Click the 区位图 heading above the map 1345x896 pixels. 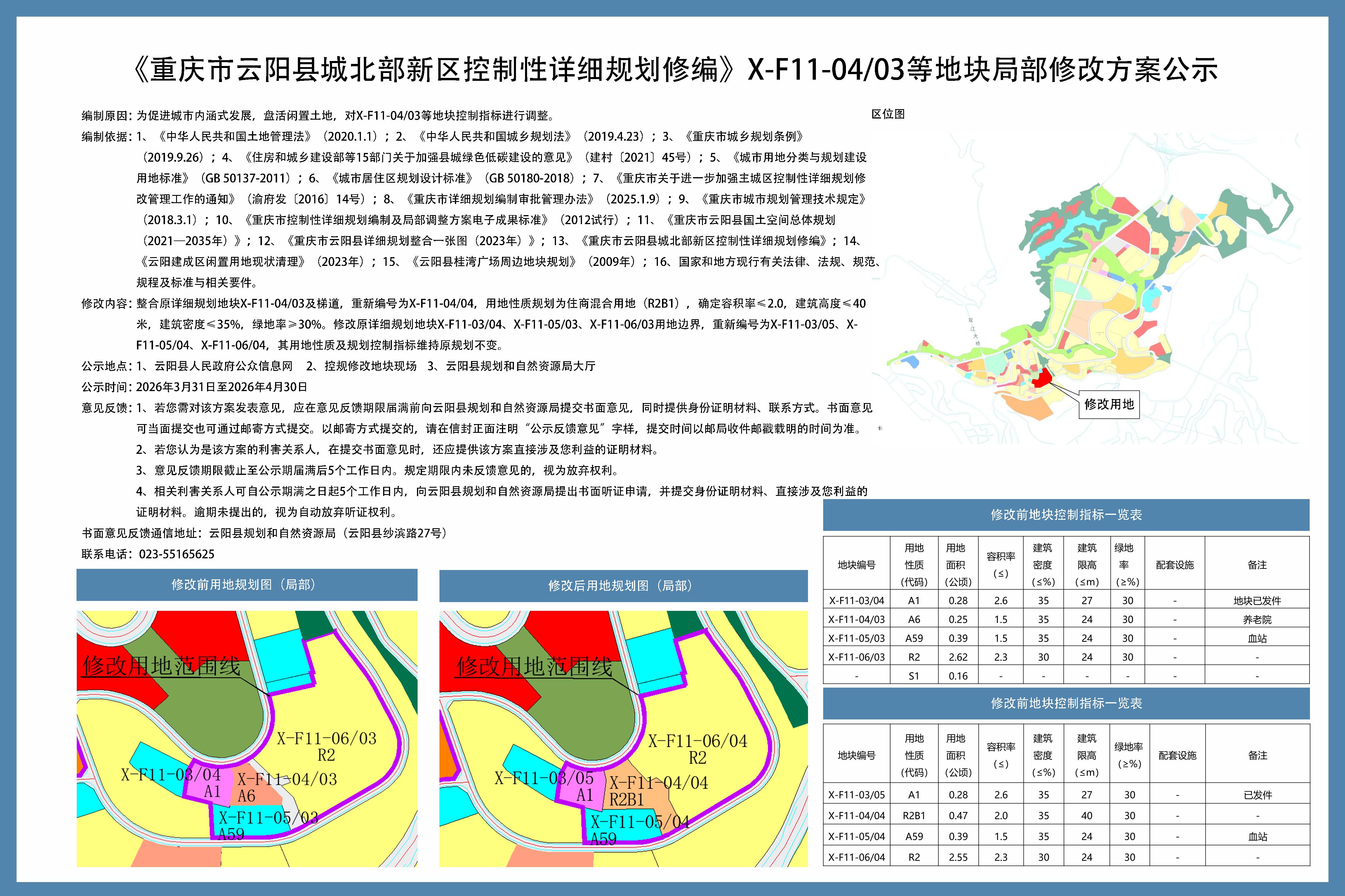point(888,114)
